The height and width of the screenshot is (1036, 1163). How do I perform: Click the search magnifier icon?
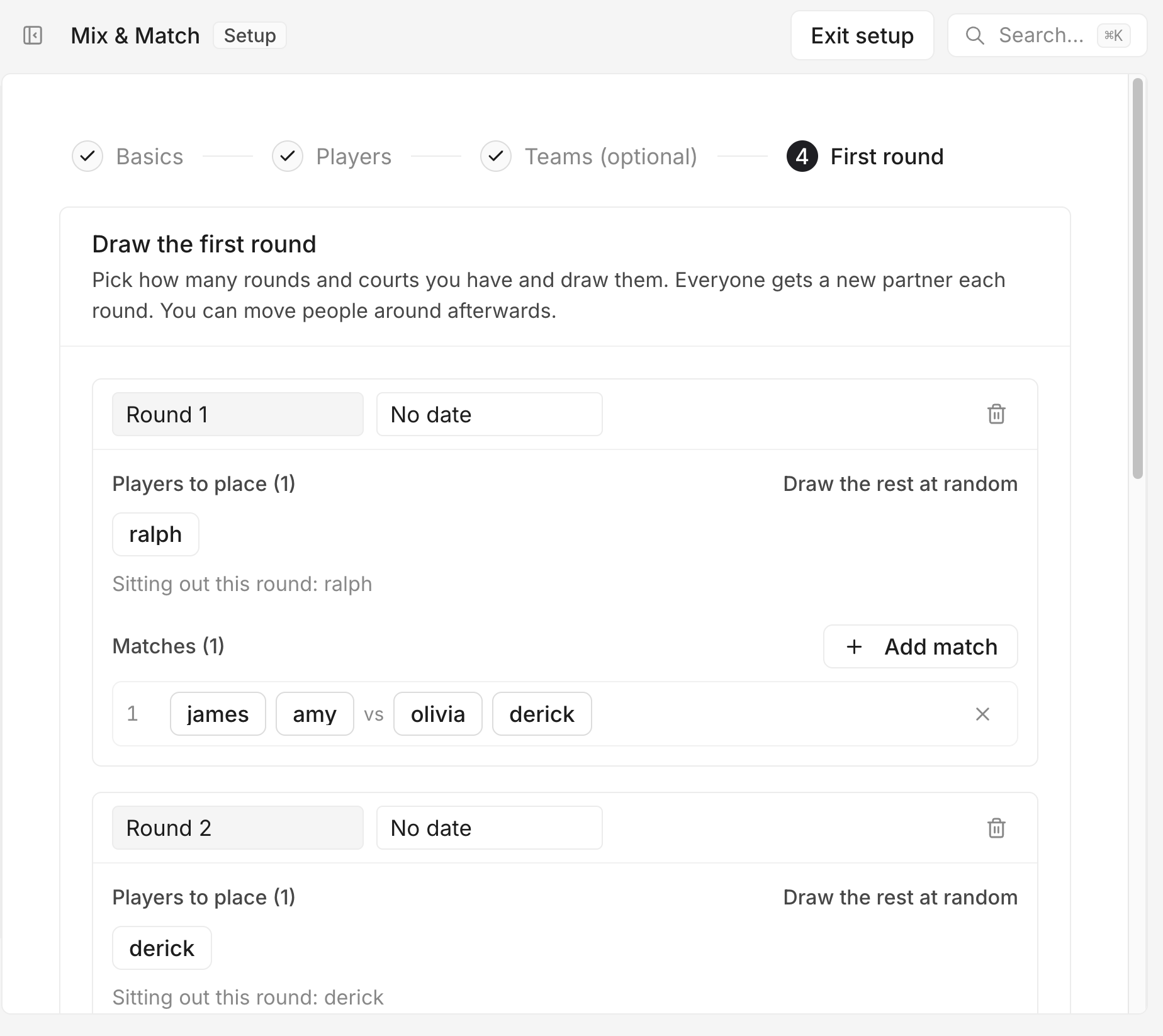(975, 36)
